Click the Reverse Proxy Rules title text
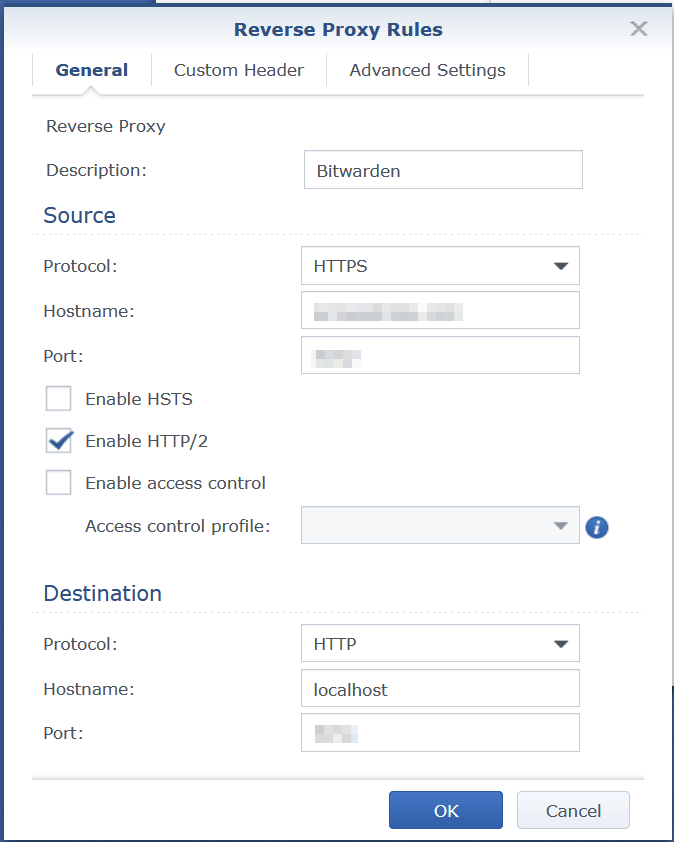Image resolution: width=674 pixels, height=842 pixels. pos(338,30)
